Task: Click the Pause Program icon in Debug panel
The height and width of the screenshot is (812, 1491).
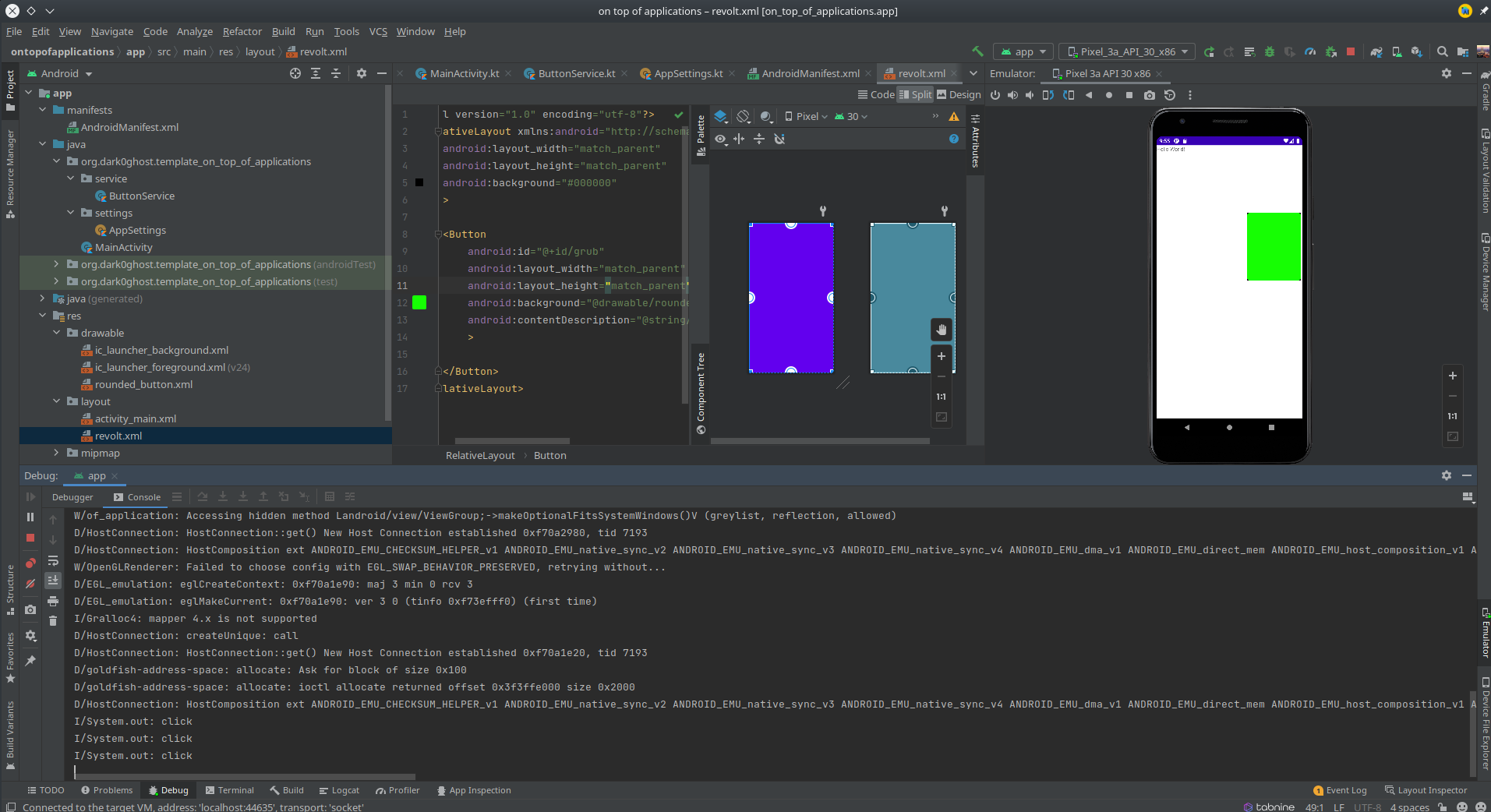Action: (30, 517)
